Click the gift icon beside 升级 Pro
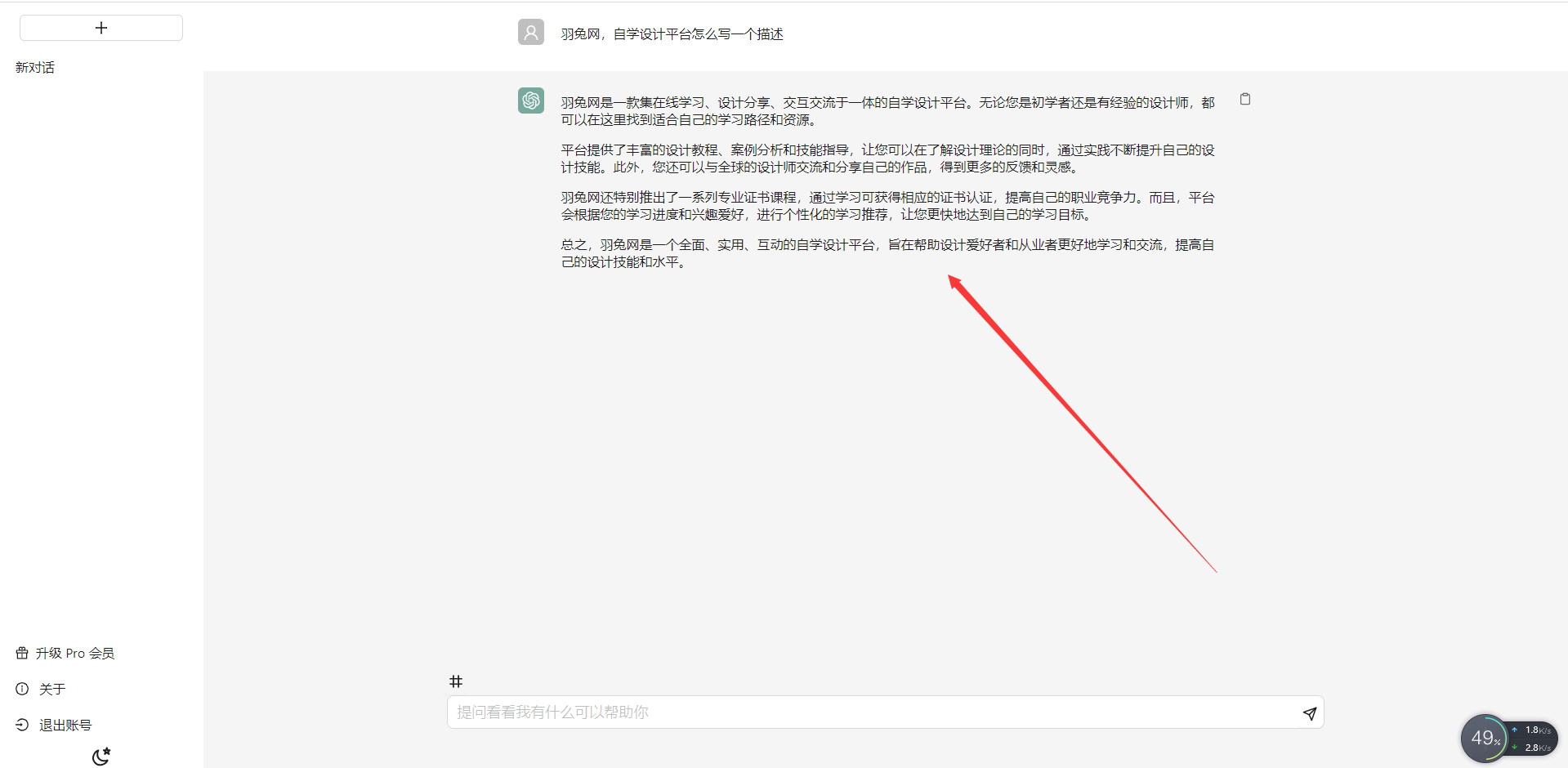Screen dimensions: 1568x768 pyautogui.click(x=22, y=654)
